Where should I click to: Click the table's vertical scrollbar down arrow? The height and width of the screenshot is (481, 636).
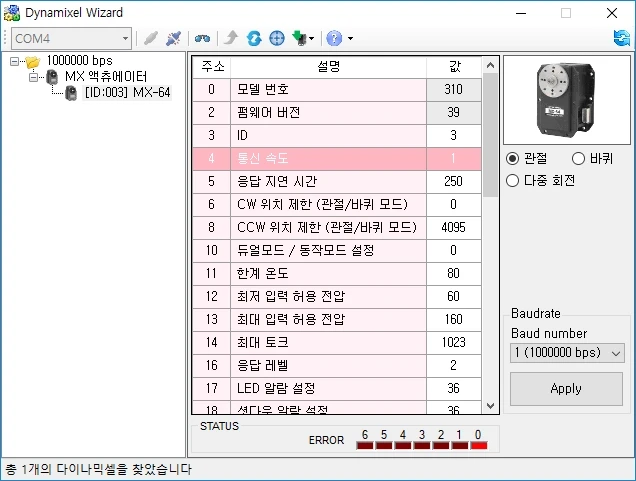click(x=490, y=406)
